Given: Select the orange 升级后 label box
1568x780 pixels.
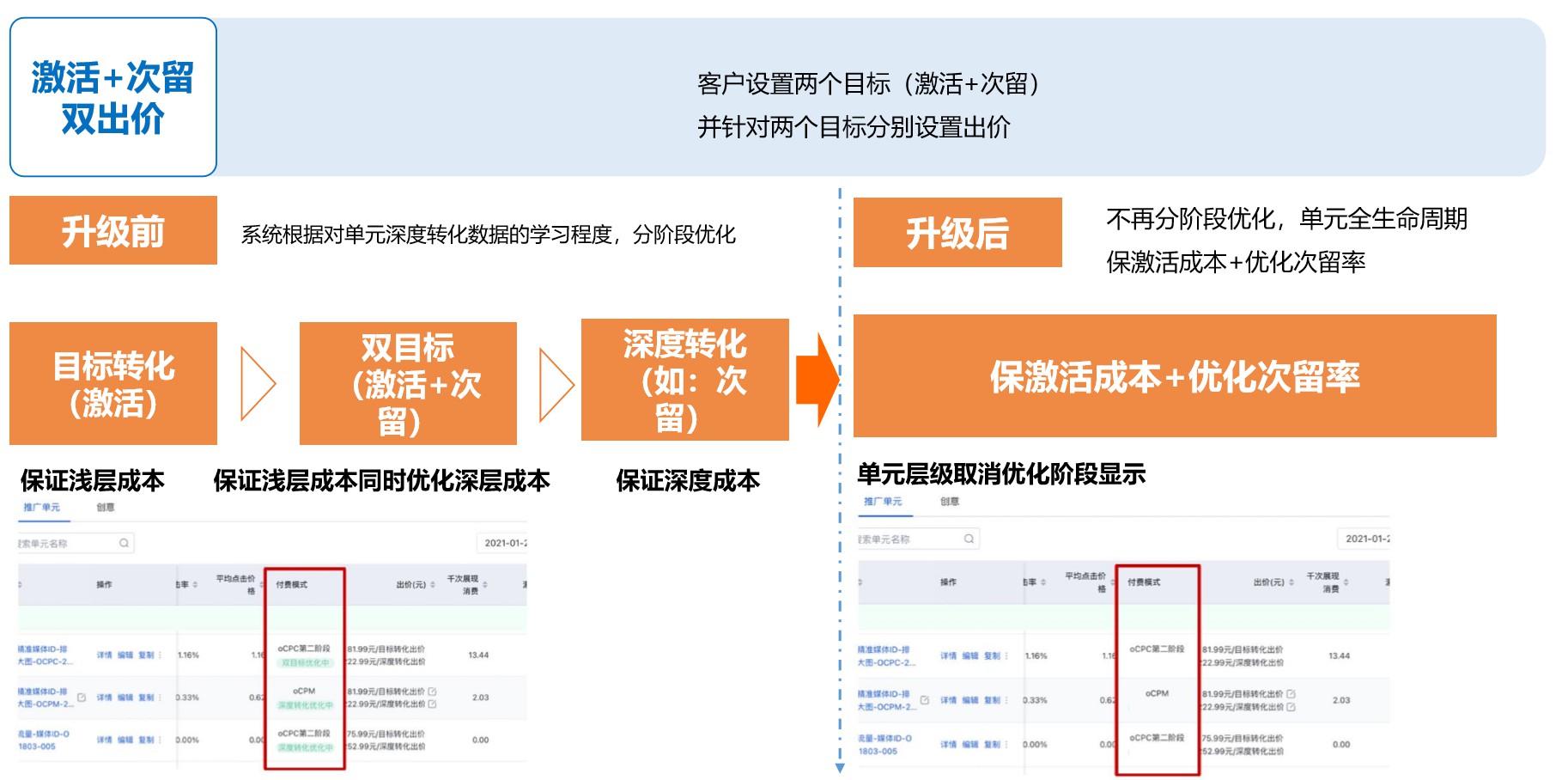Looking at the screenshot, I should pyautogui.click(x=957, y=232).
